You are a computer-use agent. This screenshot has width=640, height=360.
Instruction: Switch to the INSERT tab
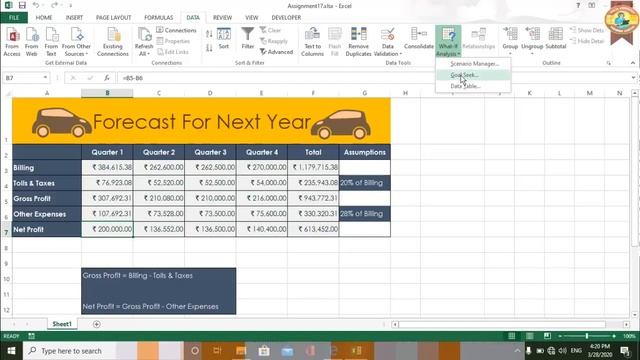[74, 18]
